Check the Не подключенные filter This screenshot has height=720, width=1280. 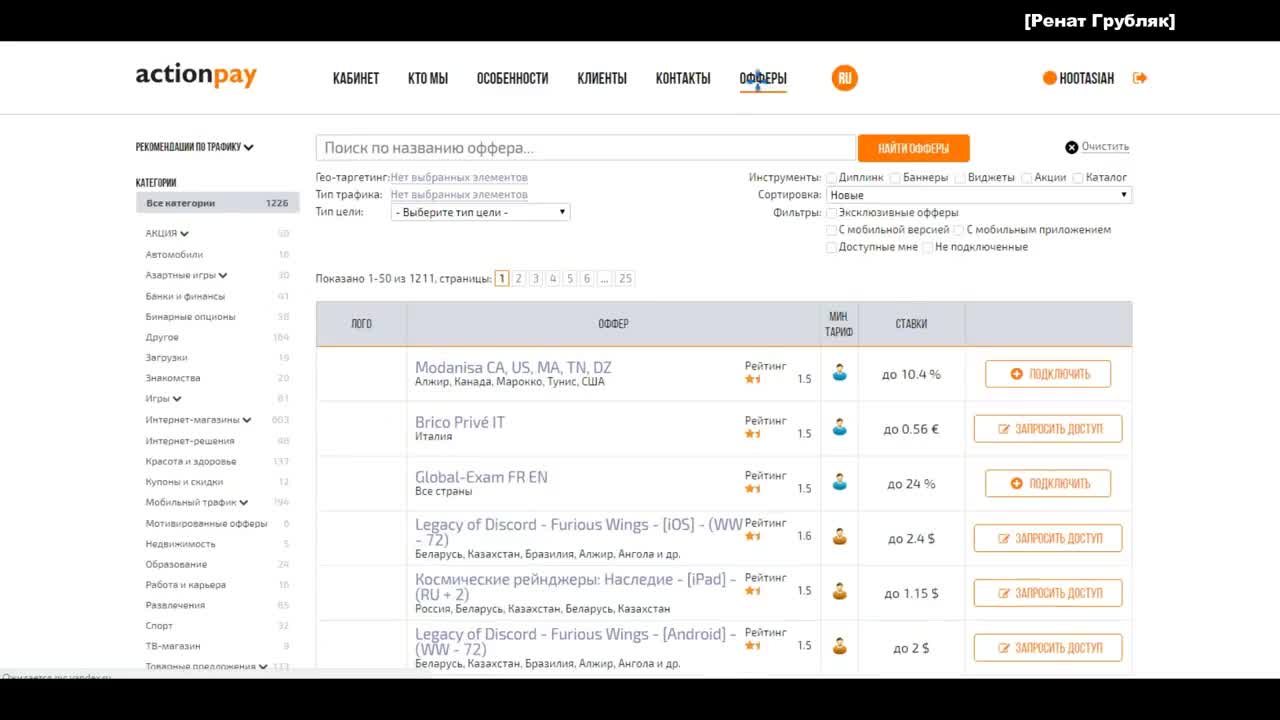(928, 247)
